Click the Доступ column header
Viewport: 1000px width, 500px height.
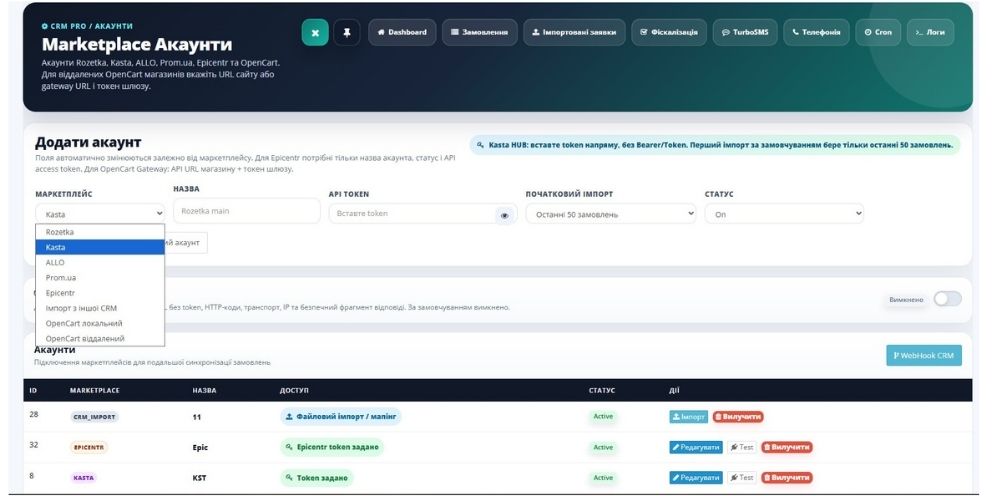pos(294,390)
